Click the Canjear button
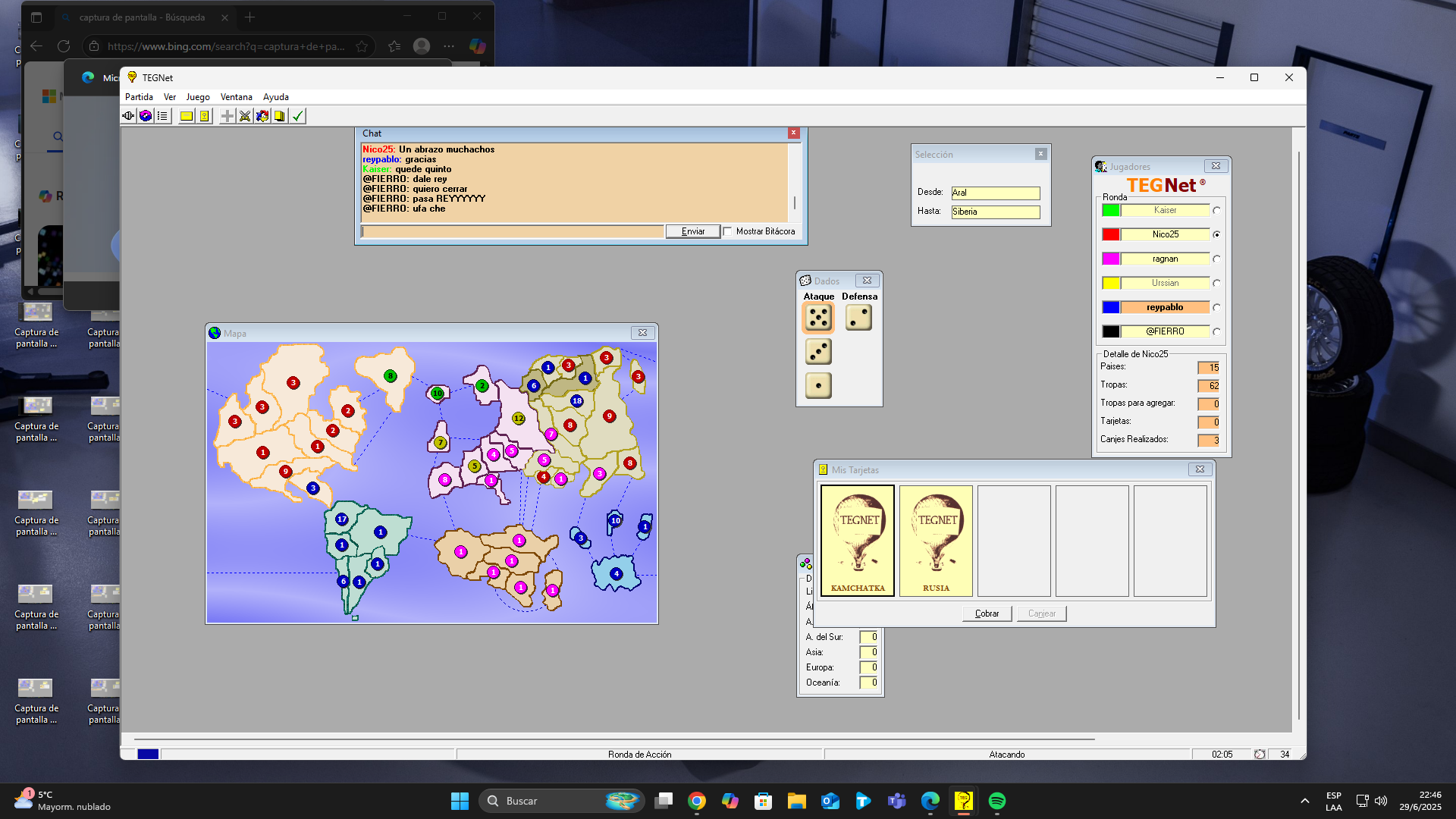This screenshot has width=1456, height=819. [x=1042, y=613]
